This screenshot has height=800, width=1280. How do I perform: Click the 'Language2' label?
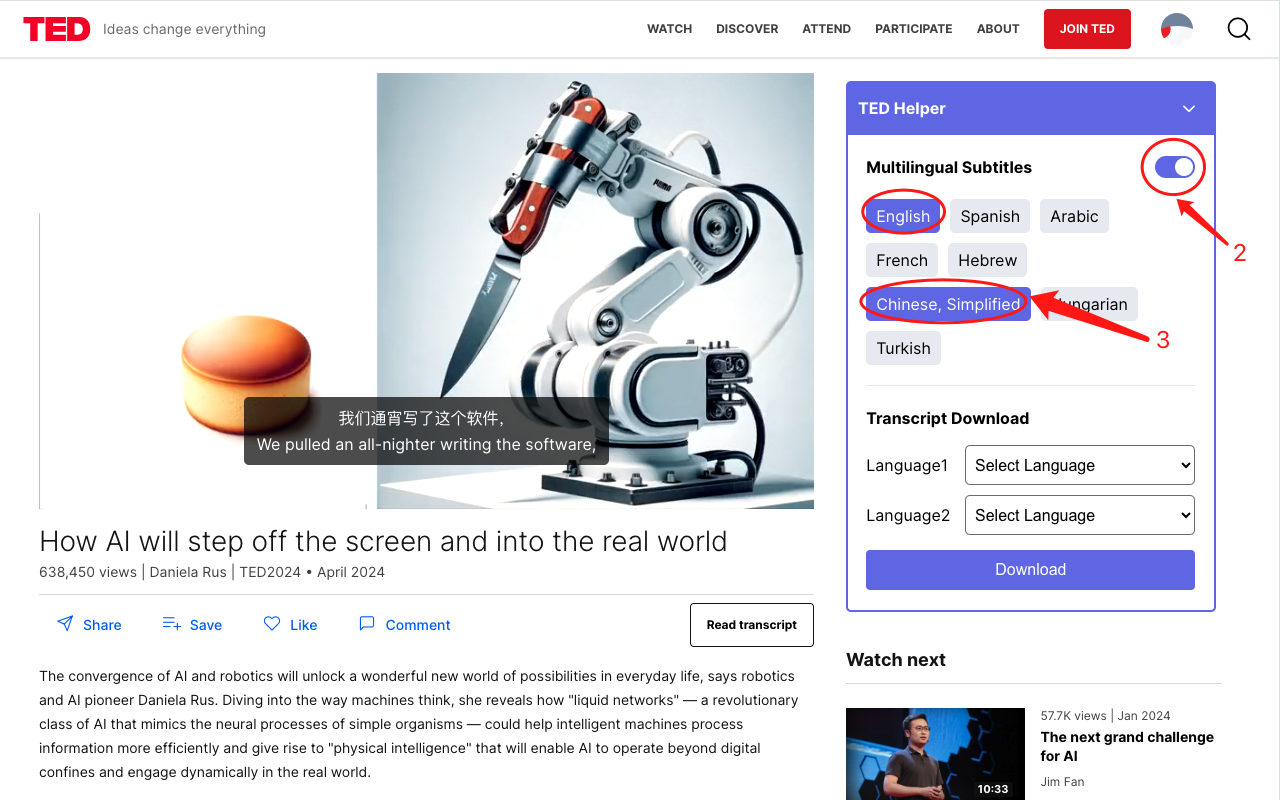908,515
